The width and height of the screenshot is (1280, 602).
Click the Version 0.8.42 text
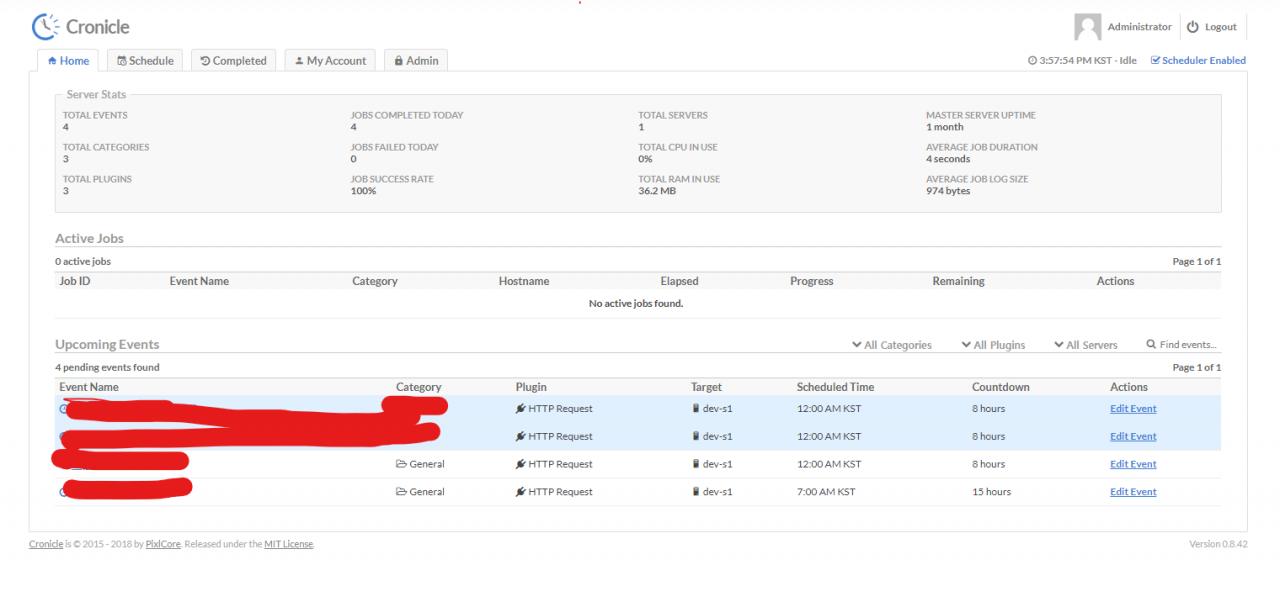(1218, 544)
